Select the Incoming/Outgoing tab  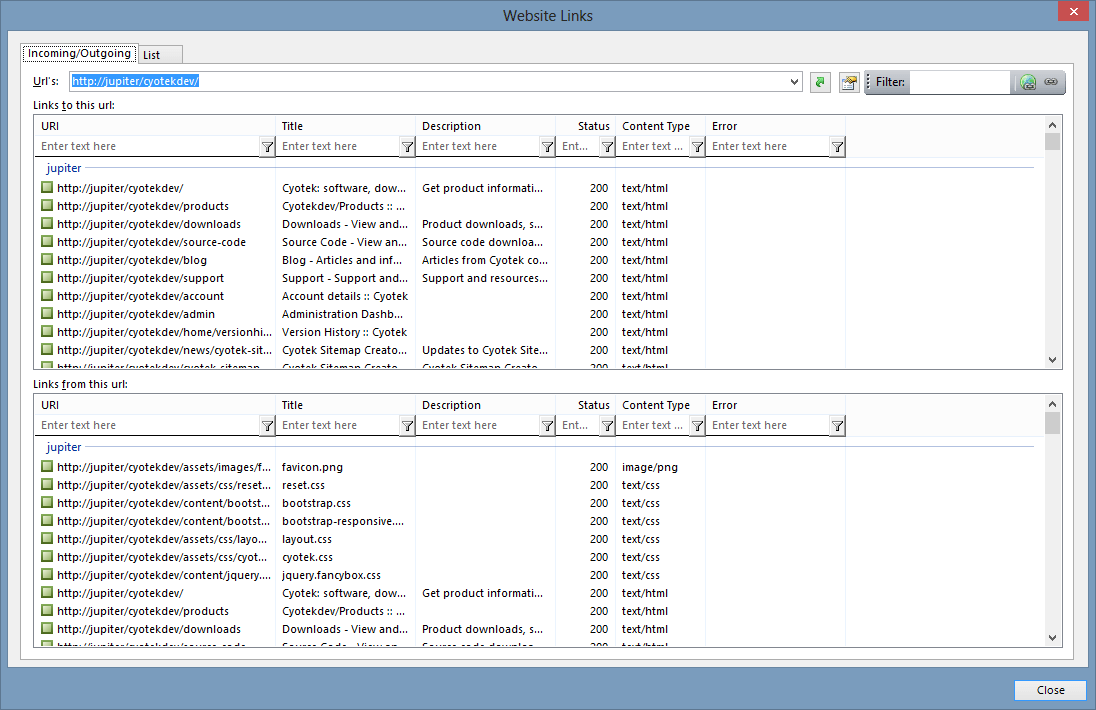(79, 53)
